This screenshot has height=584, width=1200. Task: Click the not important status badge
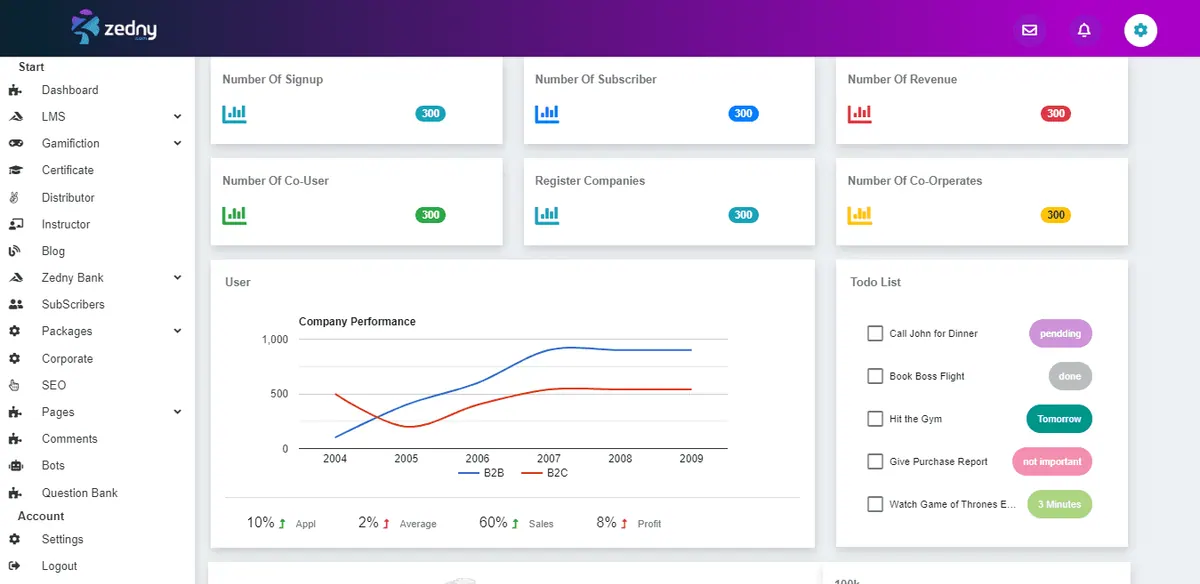pyautogui.click(x=1052, y=462)
